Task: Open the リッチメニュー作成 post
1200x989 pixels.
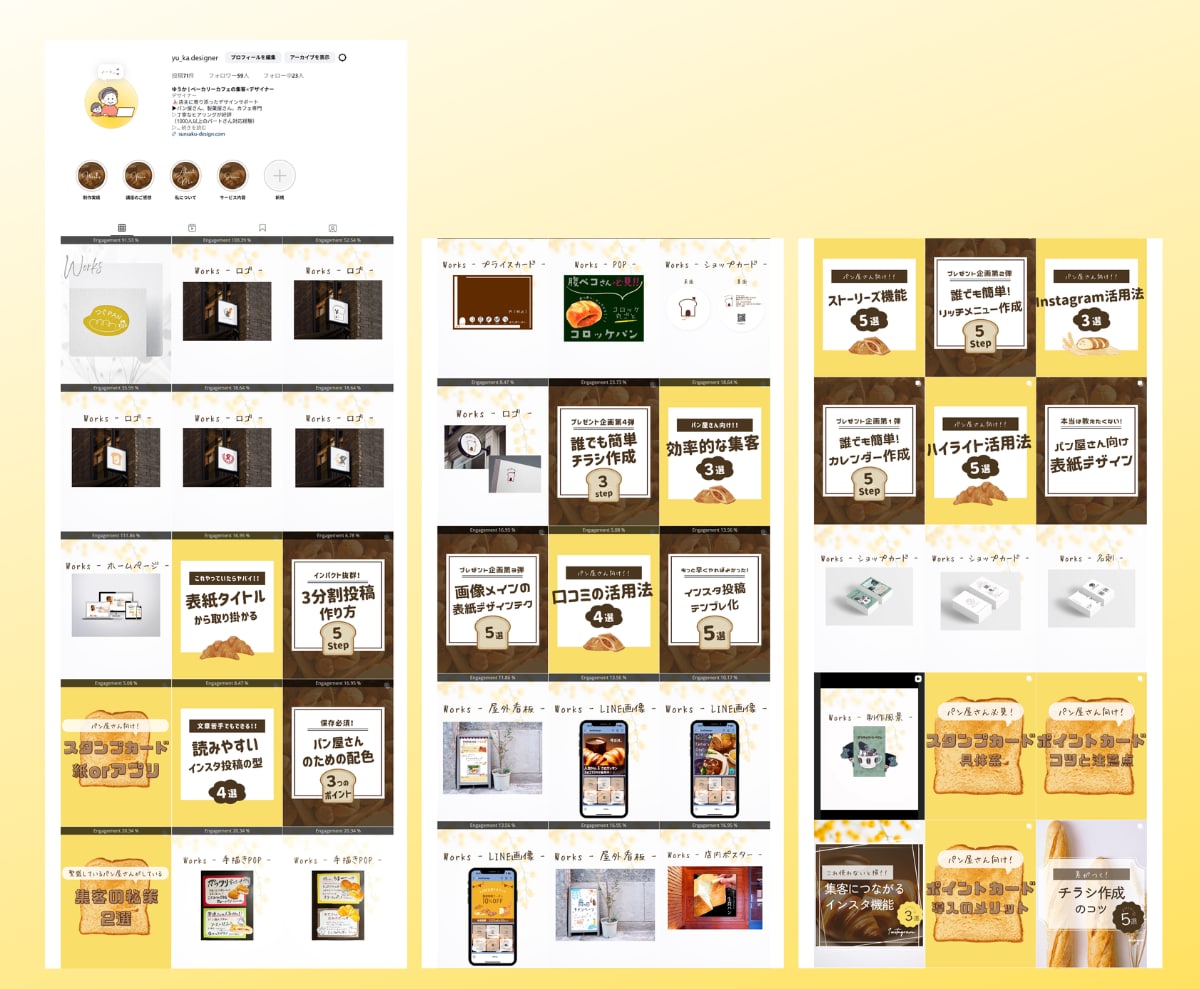Action: [980, 307]
